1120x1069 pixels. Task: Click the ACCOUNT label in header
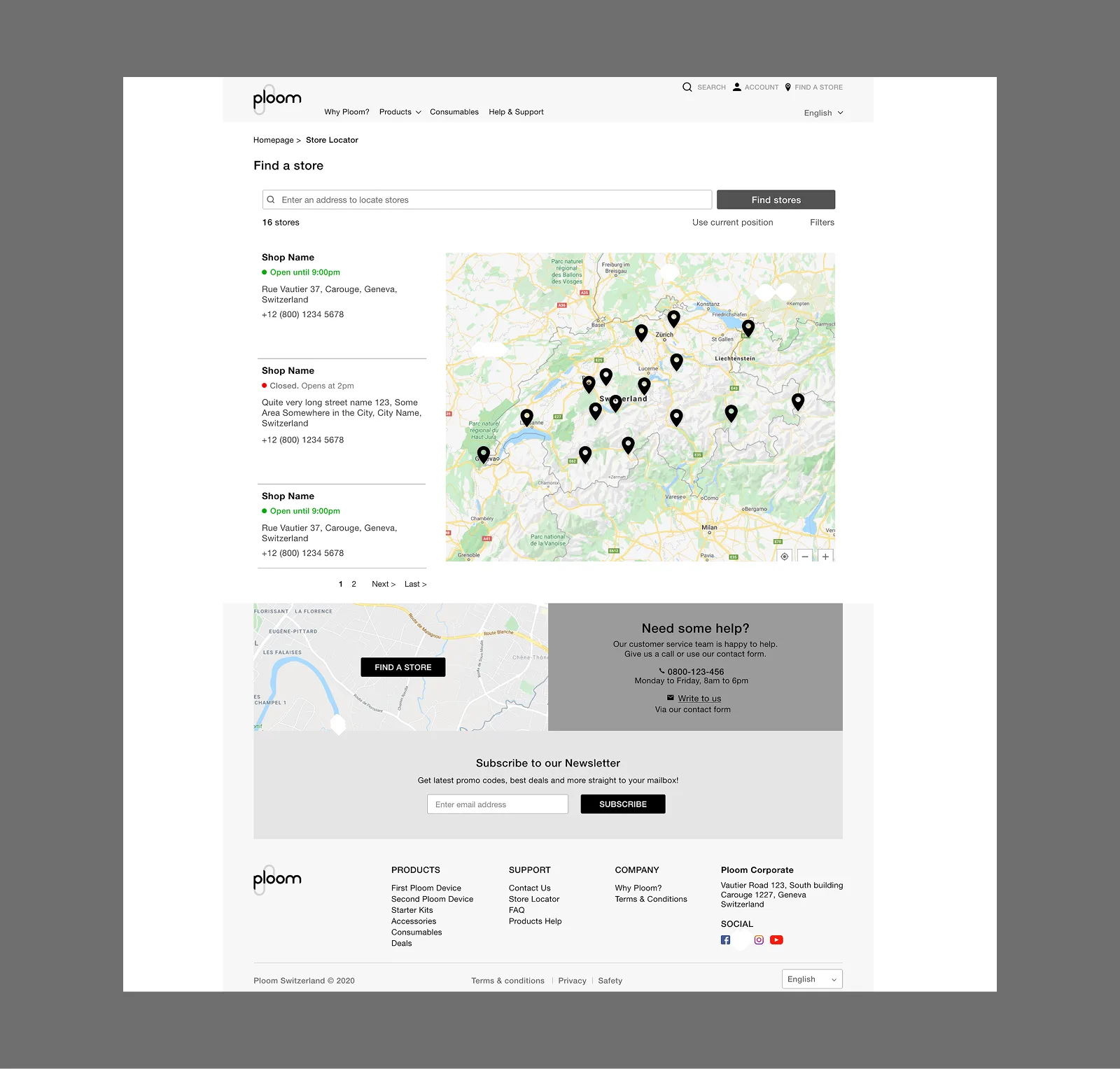tap(762, 88)
